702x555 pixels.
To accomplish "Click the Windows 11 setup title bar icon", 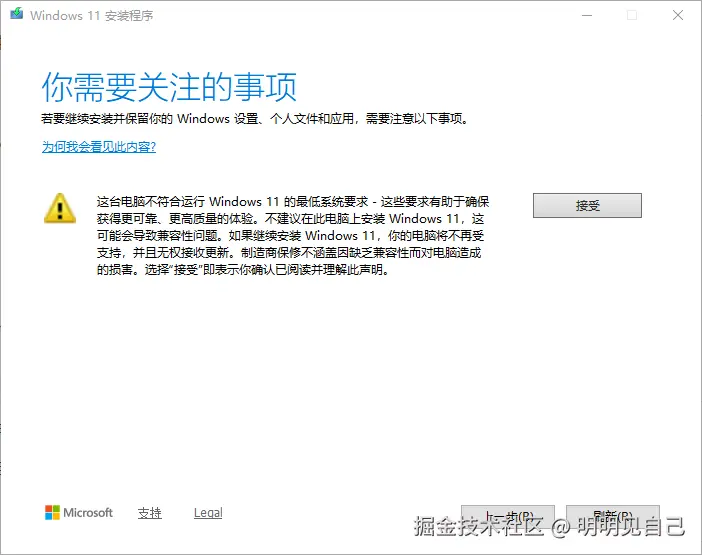I will (x=17, y=14).
